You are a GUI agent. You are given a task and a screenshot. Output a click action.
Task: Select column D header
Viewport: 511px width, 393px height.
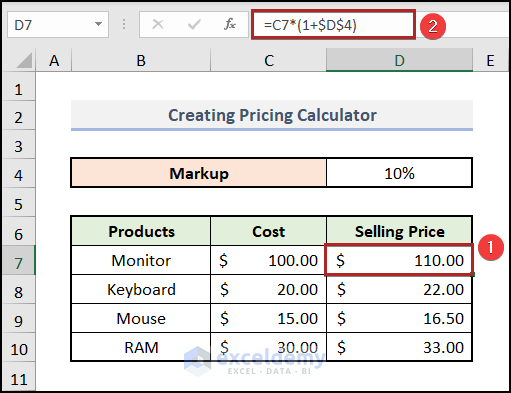coord(399,60)
